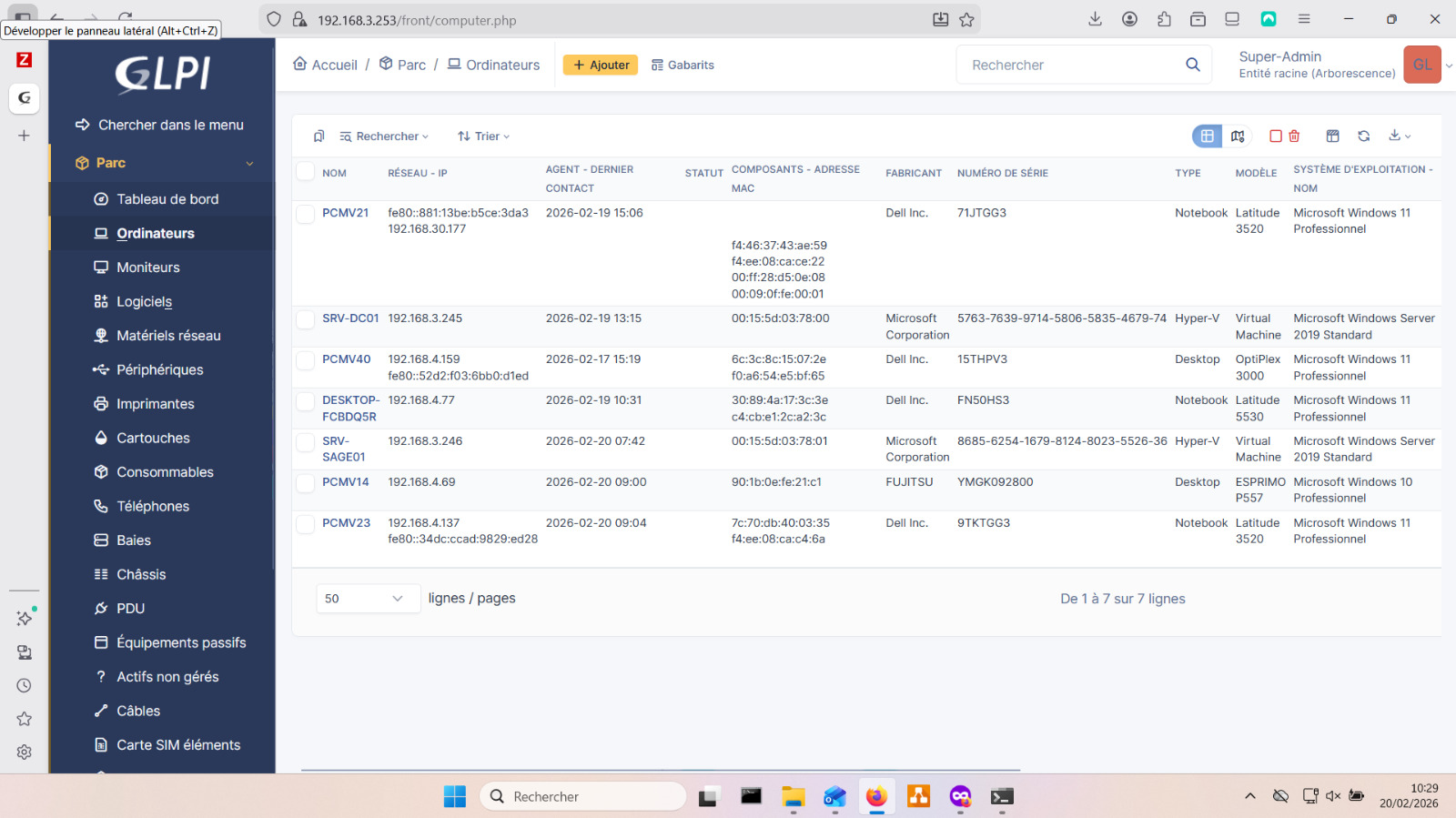Add a new sidebar tool with plus

tap(25, 136)
